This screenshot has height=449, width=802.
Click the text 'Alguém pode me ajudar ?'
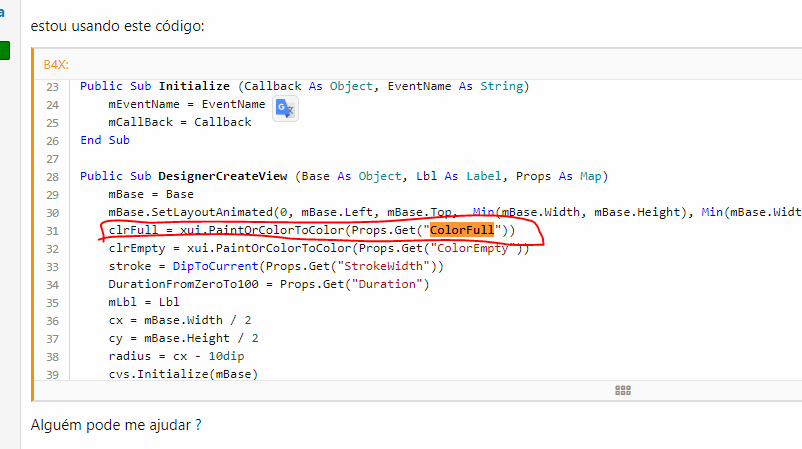116,425
